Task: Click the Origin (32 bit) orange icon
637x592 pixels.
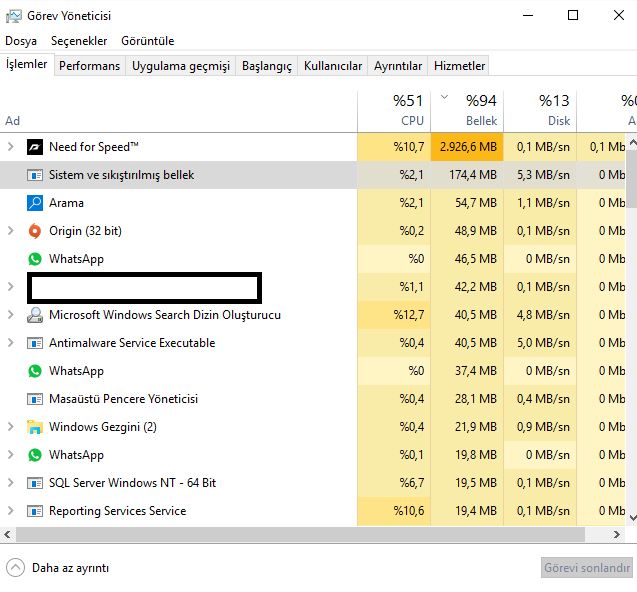Action: 35,231
